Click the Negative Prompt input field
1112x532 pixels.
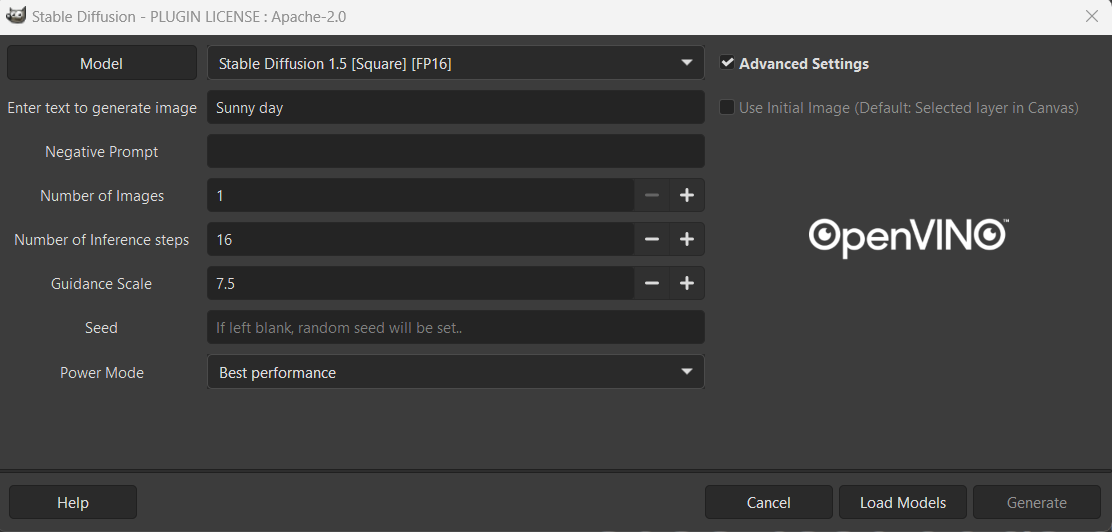455,152
